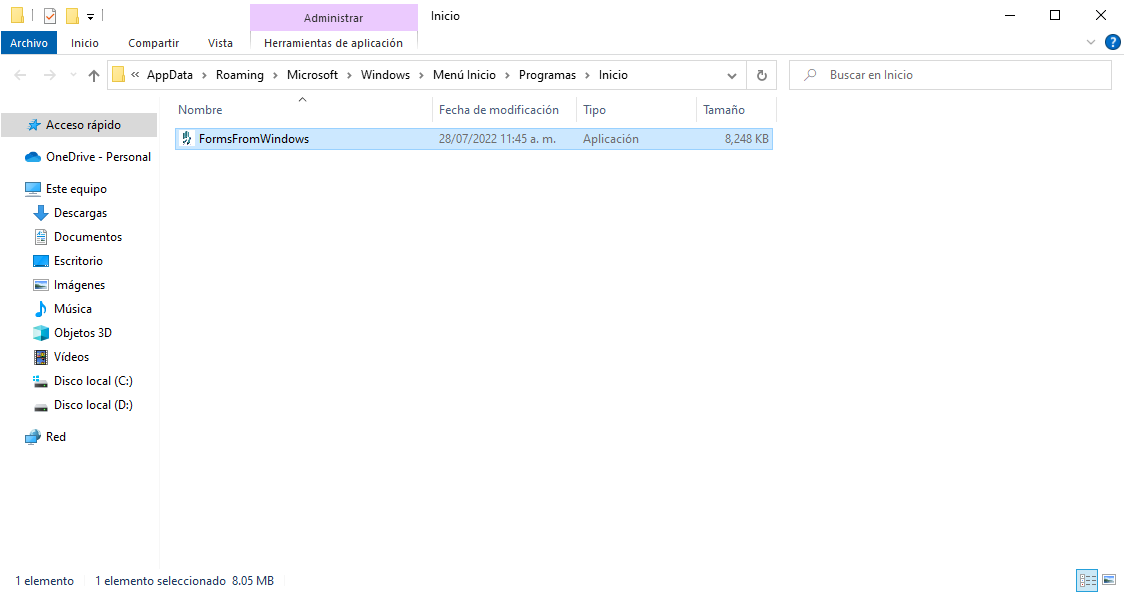Select Acceso rápido in the sidebar
Viewport: 1125px width, 593px height.
[x=88, y=124]
